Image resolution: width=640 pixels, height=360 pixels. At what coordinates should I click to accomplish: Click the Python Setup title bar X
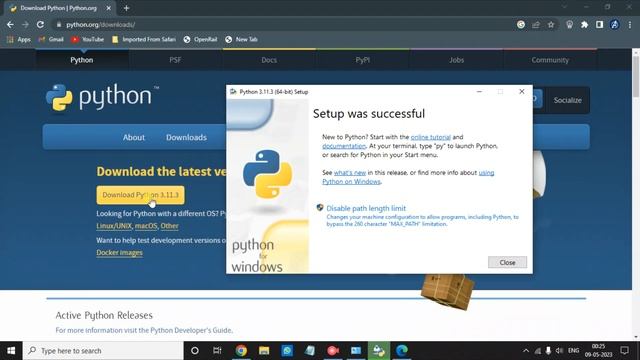pyautogui.click(x=522, y=92)
